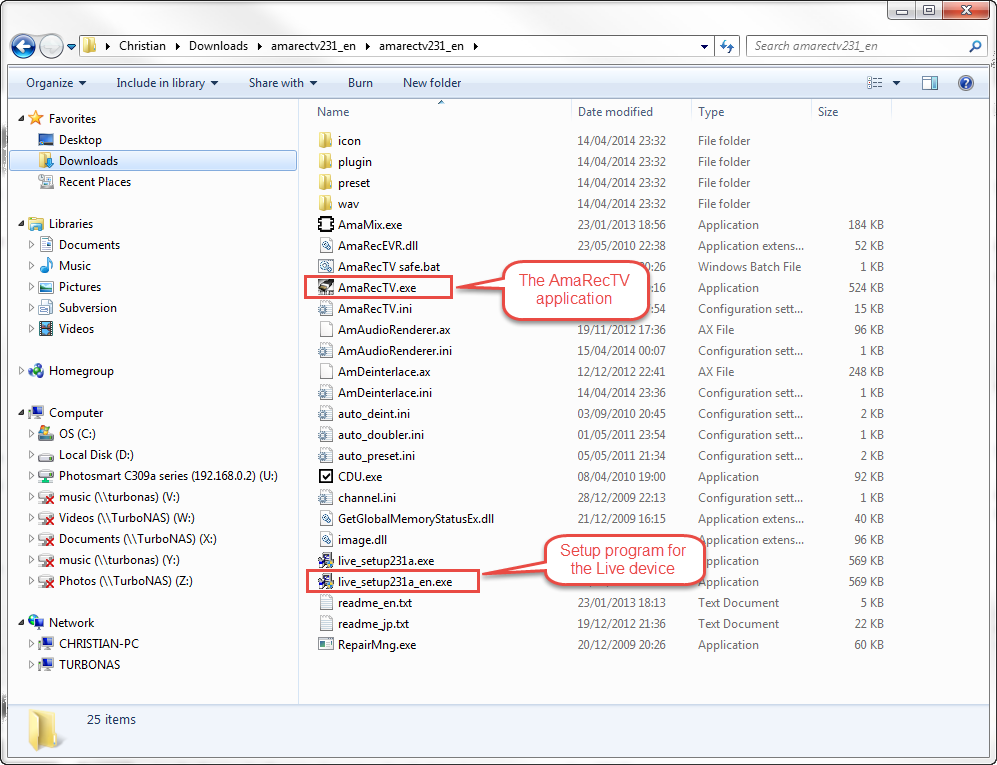Click the Back navigation arrow

tap(24, 46)
